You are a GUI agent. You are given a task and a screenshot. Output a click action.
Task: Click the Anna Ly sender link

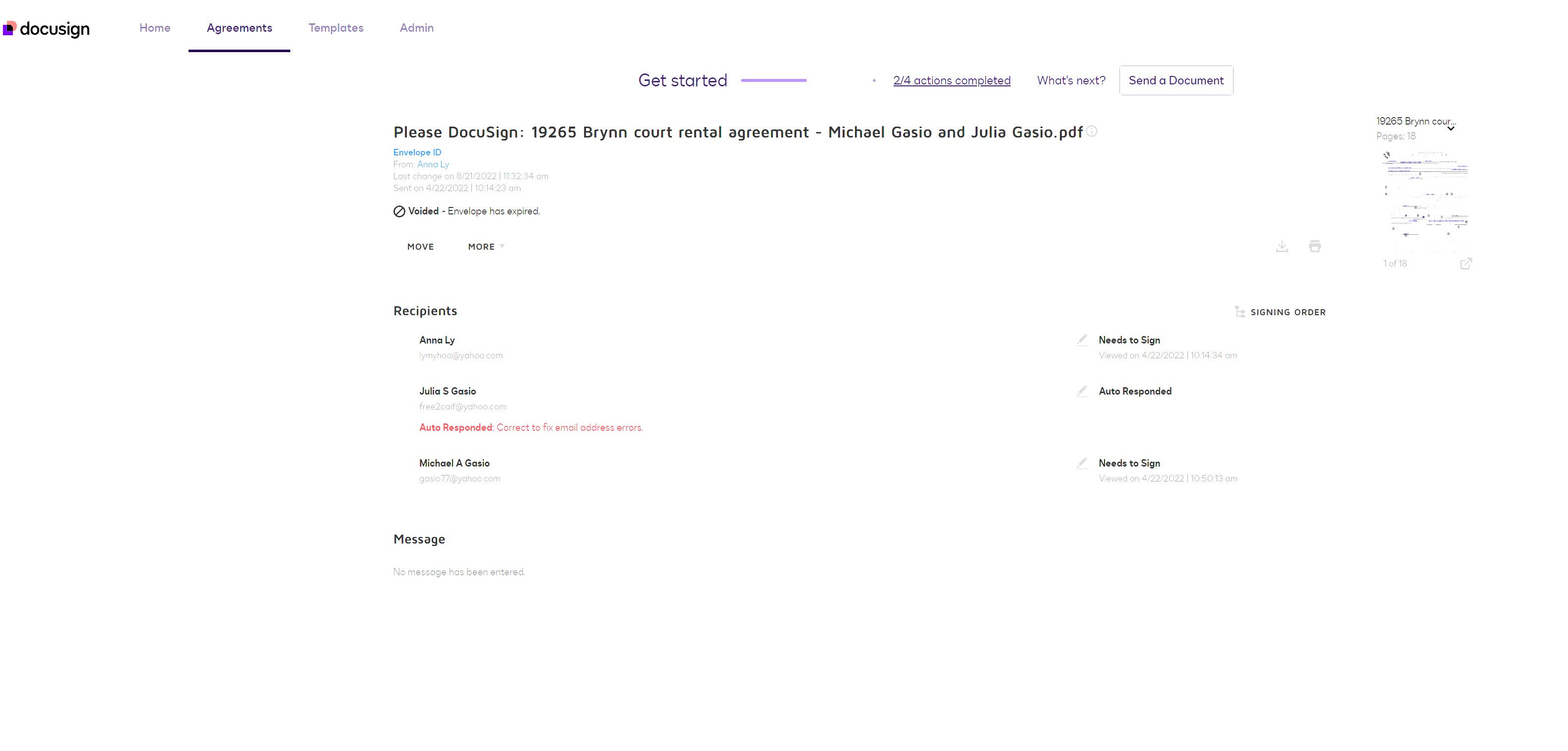tap(433, 164)
